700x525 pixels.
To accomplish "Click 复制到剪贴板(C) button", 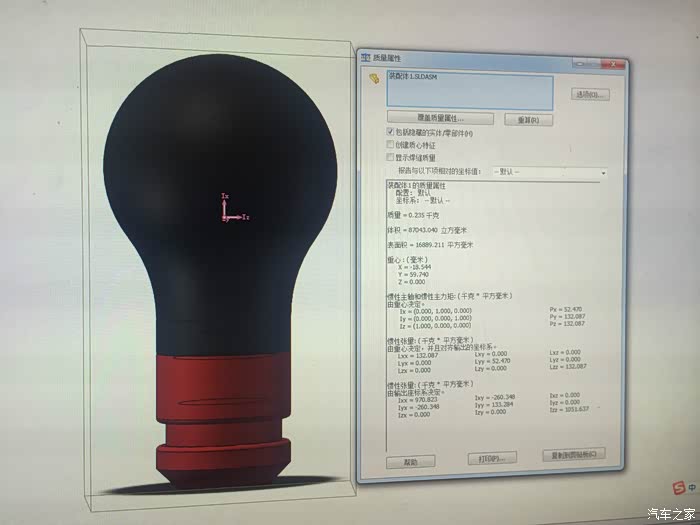I will coord(574,454).
